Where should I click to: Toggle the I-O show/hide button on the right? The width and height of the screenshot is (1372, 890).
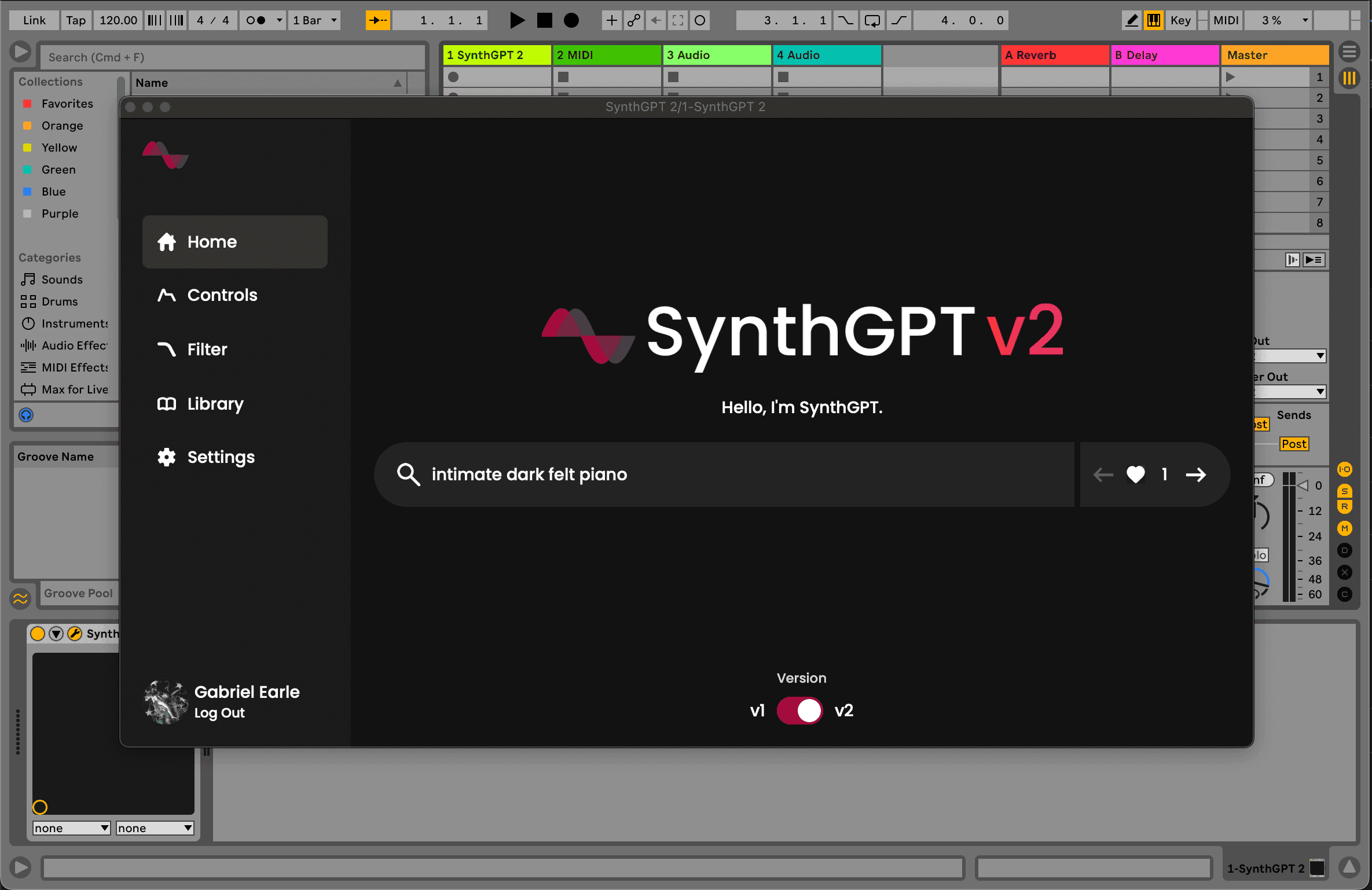(x=1344, y=469)
